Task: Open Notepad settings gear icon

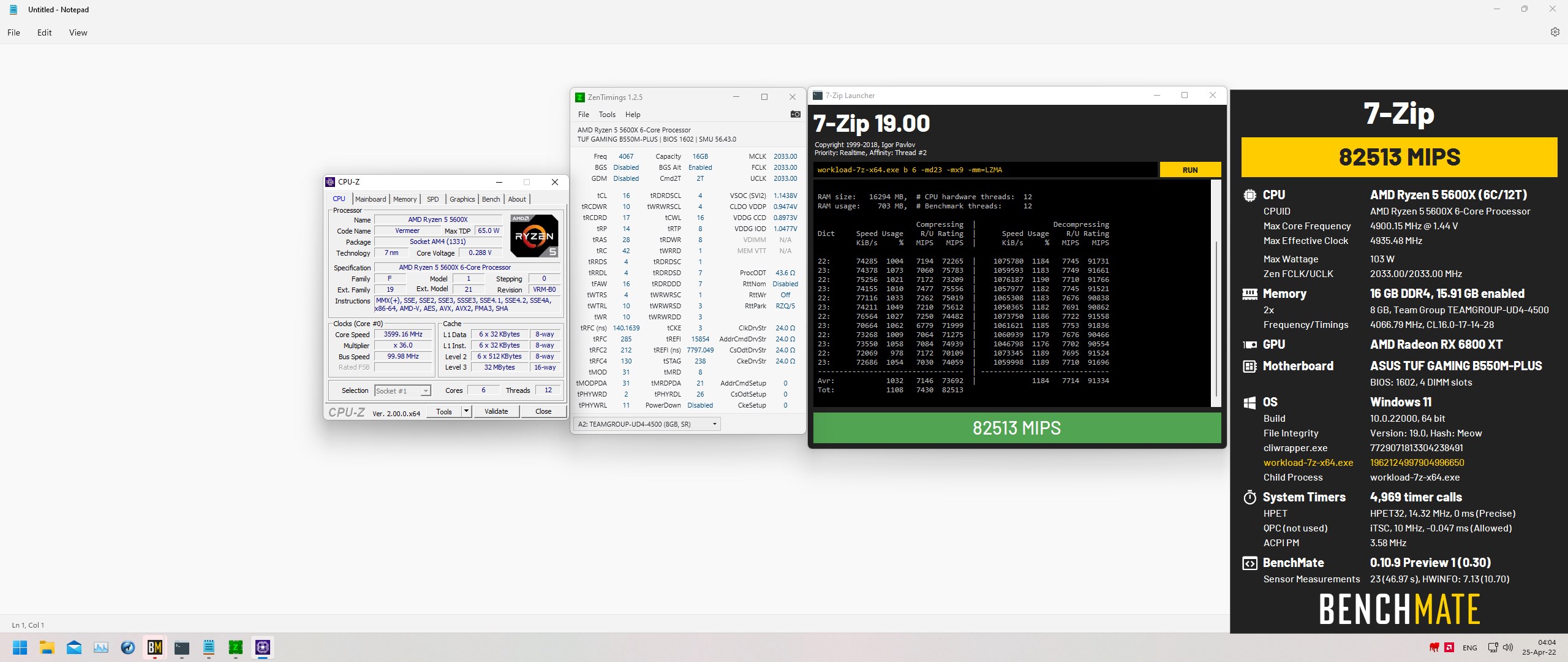Action: 1555,32
